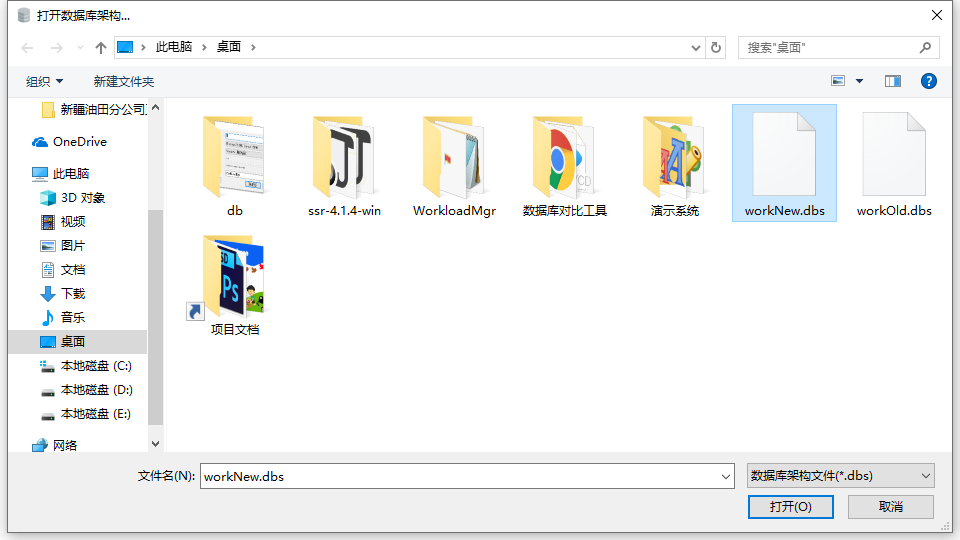Toggle the preview pane icon
Viewport: 960px width, 540px height.
pyautogui.click(x=892, y=81)
